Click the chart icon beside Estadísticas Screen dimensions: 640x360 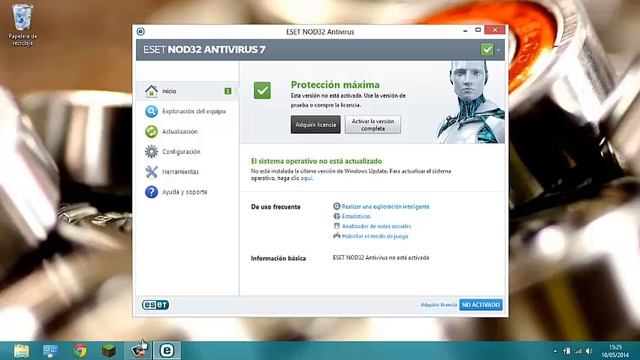337,216
